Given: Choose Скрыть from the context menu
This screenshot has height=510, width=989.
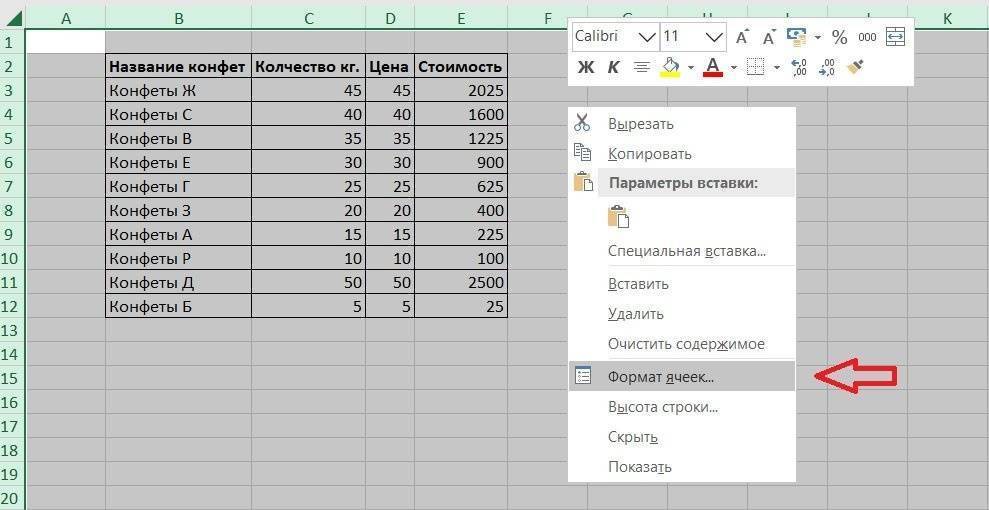Looking at the screenshot, I should pos(681,437).
